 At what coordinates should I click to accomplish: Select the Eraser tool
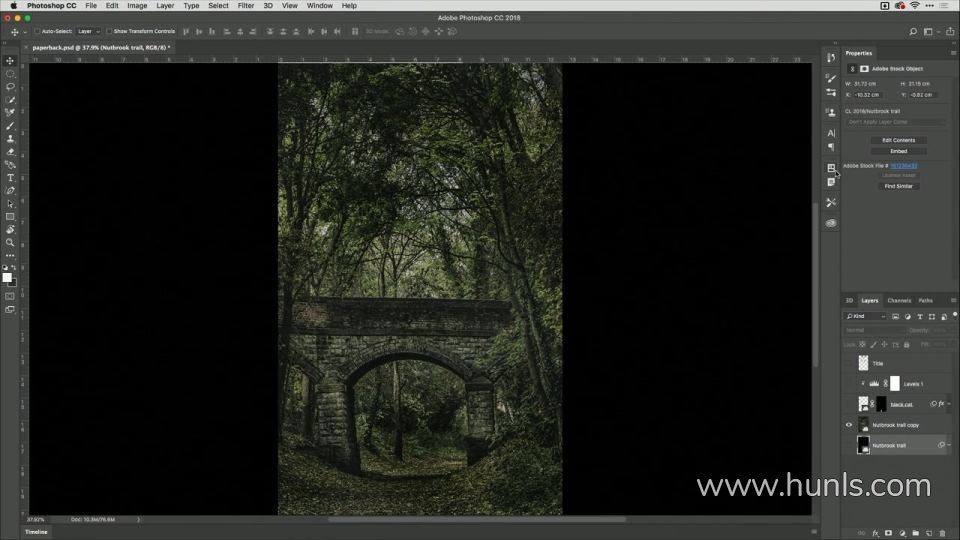tap(10, 151)
